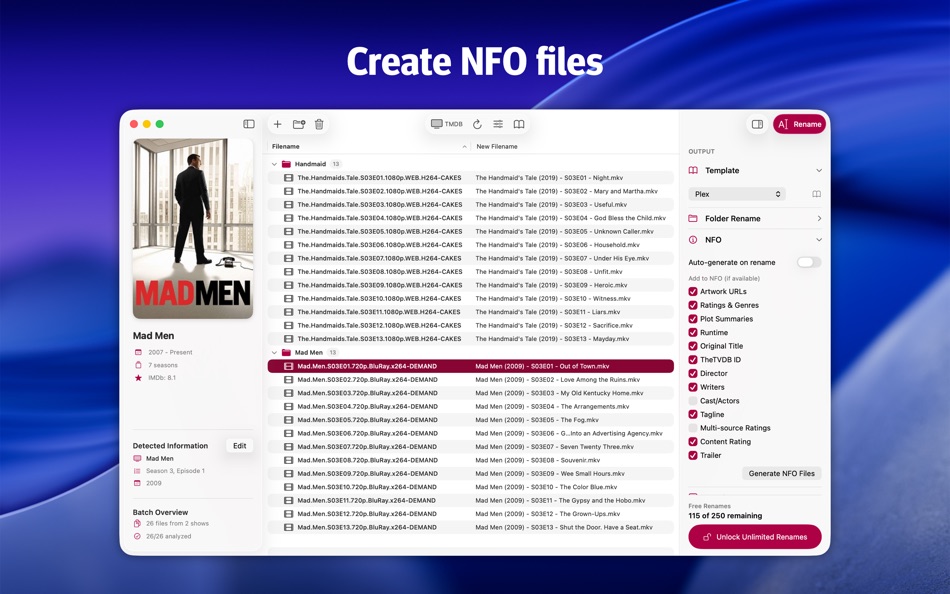Check the Cast/Actors checkbox

click(x=692, y=400)
